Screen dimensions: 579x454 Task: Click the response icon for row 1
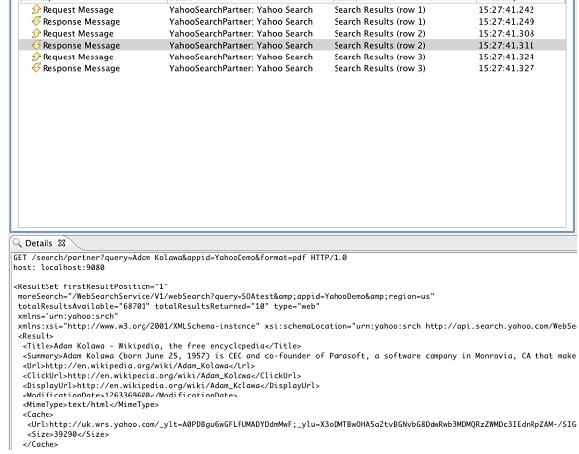click(36, 21)
